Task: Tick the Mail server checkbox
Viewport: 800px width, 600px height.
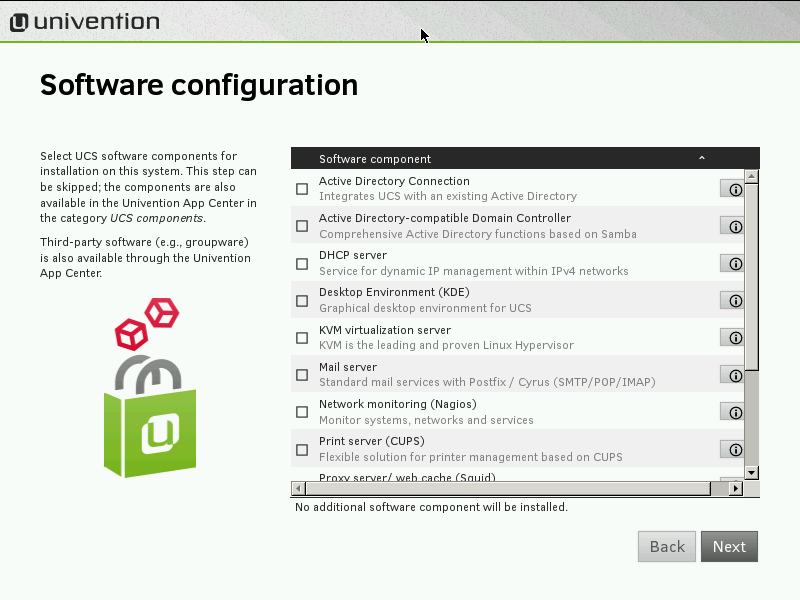Action: tap(302, 376)
